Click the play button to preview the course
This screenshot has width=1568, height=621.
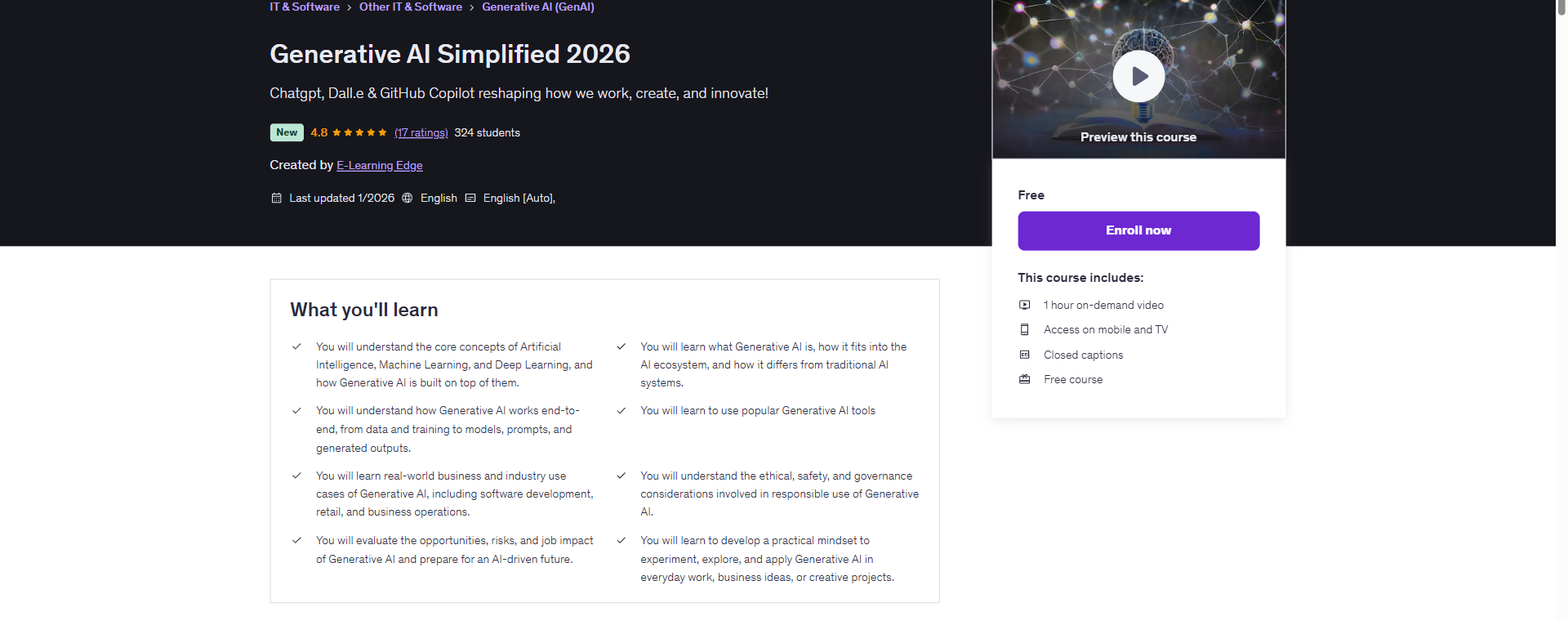coord(1138,75)
